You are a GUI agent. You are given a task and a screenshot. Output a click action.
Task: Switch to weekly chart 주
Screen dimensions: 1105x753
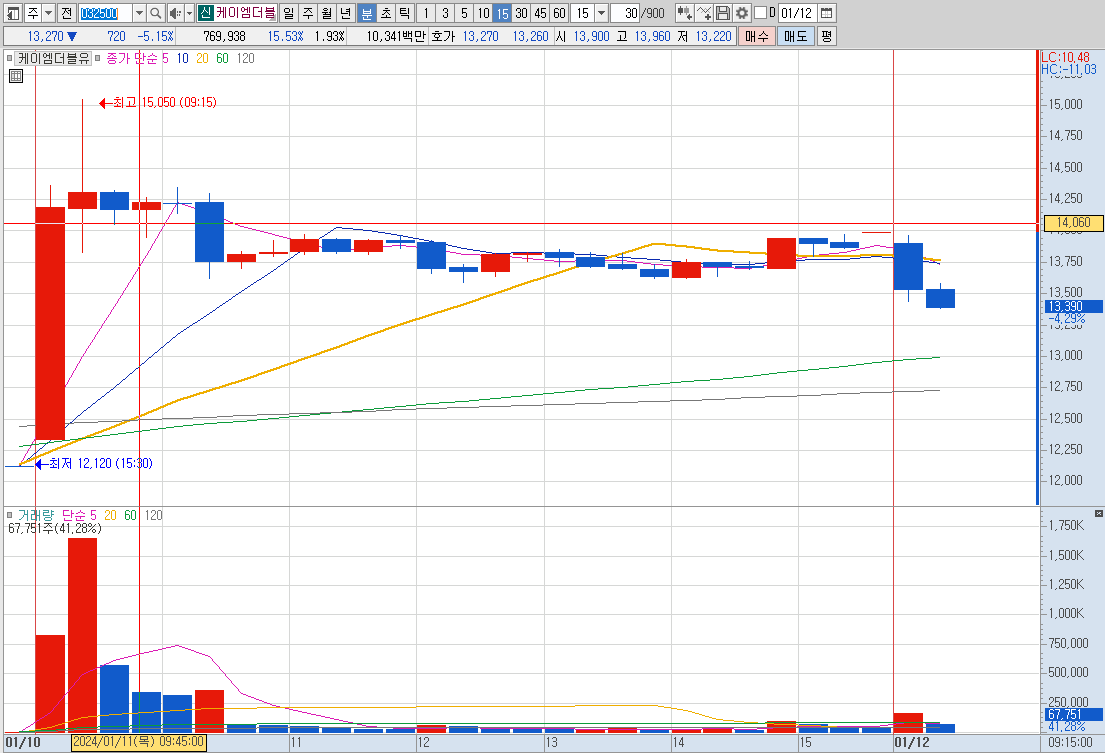point(308,13)
